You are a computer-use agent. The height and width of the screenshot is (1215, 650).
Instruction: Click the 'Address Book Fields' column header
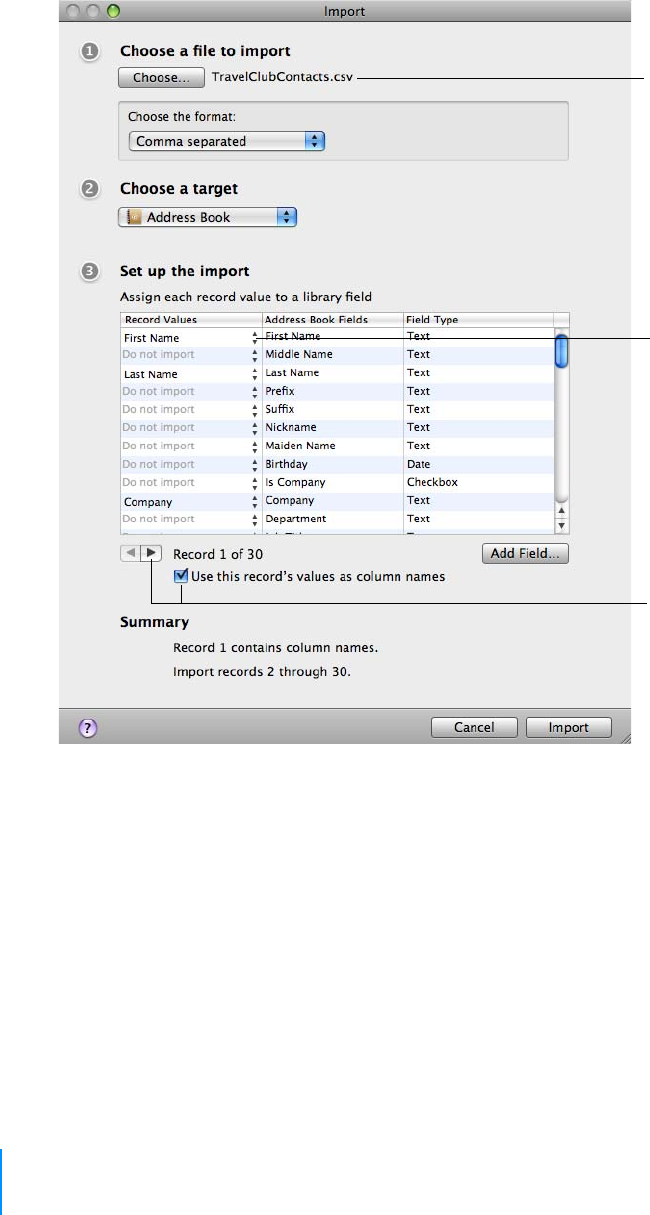[x=332, y=319]
